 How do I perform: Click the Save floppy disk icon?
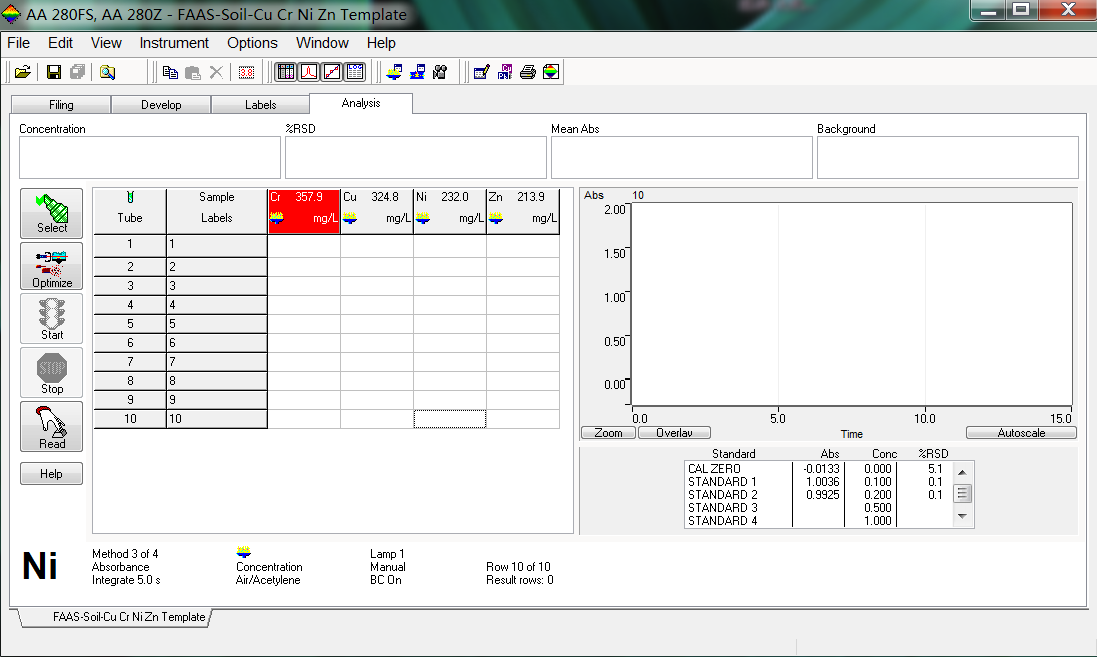(x=54, y=72)
